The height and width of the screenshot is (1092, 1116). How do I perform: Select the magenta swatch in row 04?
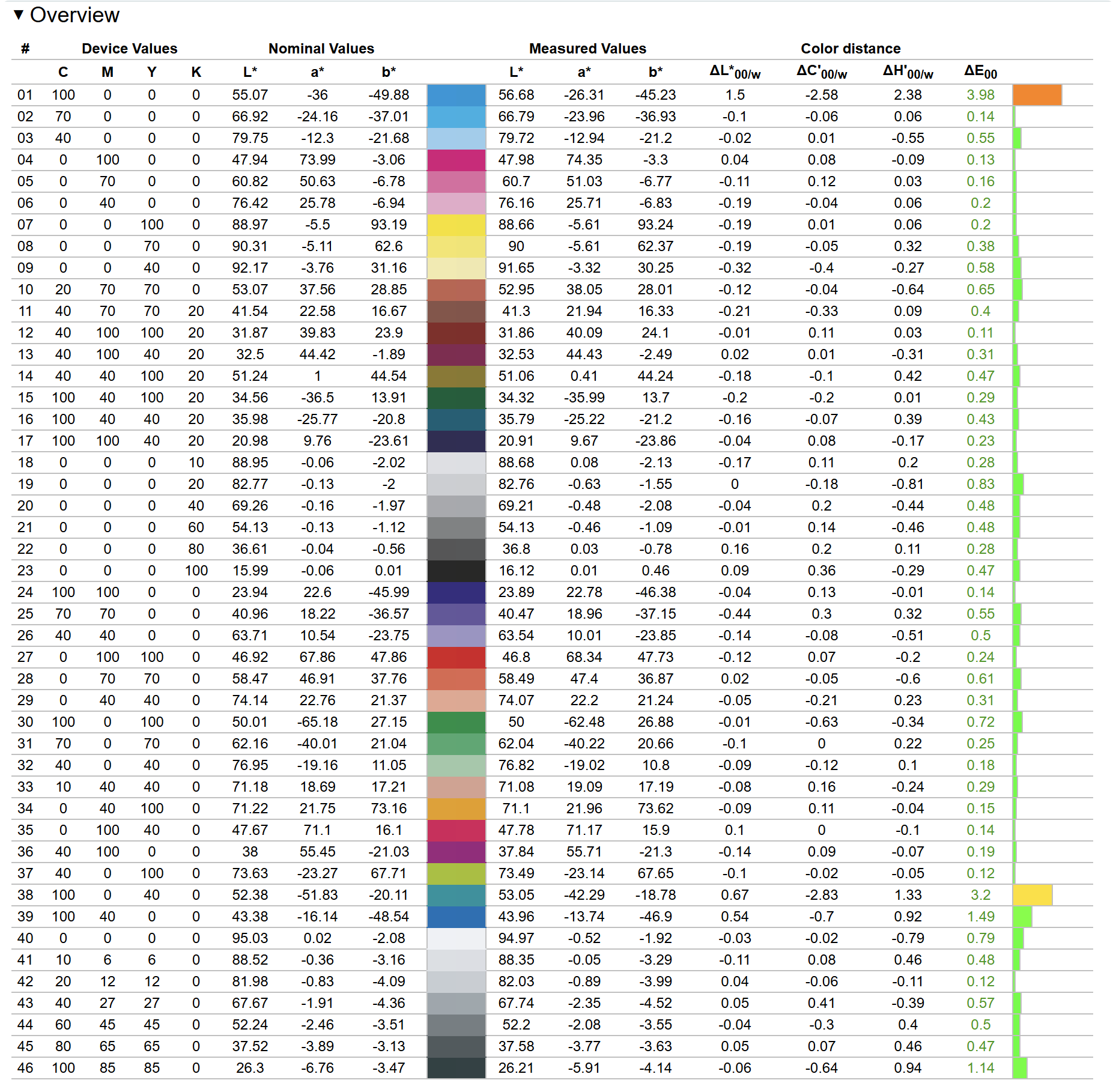456,160
